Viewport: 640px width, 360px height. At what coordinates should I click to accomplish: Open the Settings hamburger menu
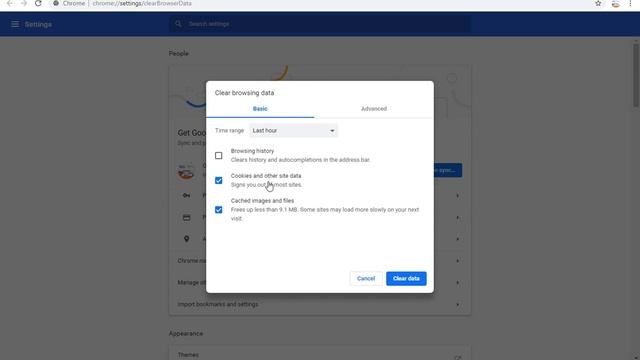pyautogui.click(x=15, y=24)
